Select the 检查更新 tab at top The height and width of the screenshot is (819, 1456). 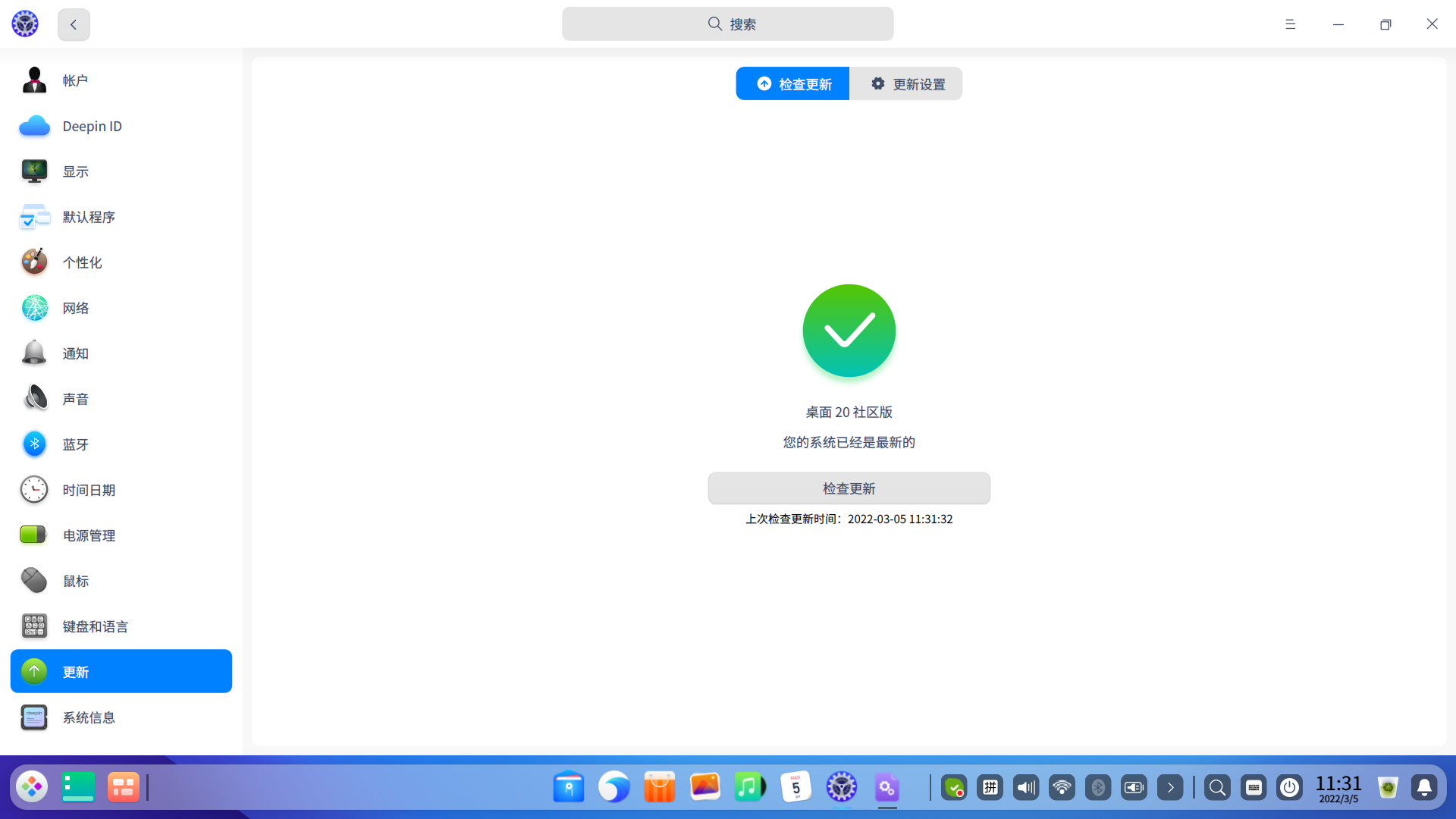click(x=792, y=84)
